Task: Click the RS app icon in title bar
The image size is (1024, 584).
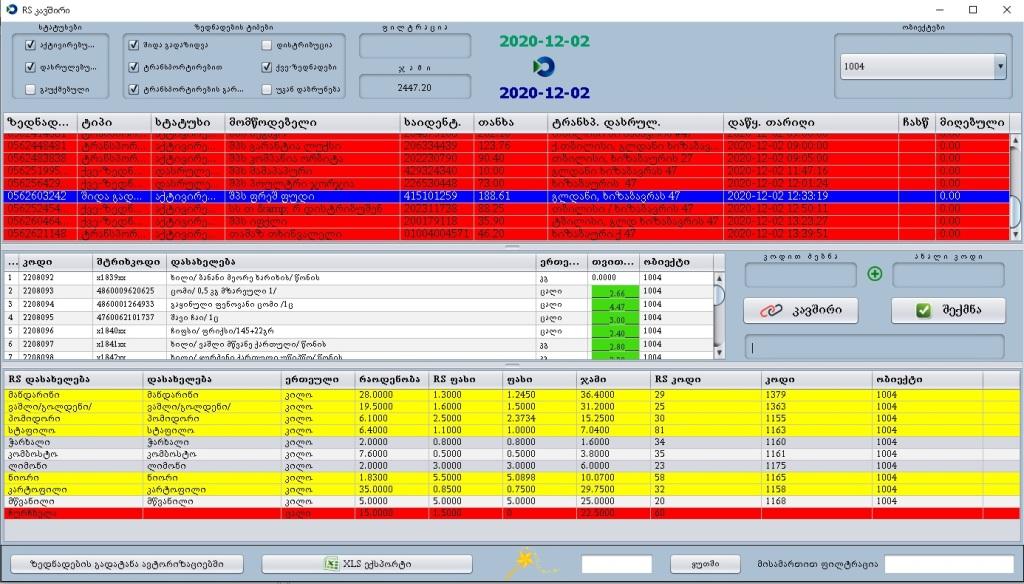Action: (x=11, y=9)
